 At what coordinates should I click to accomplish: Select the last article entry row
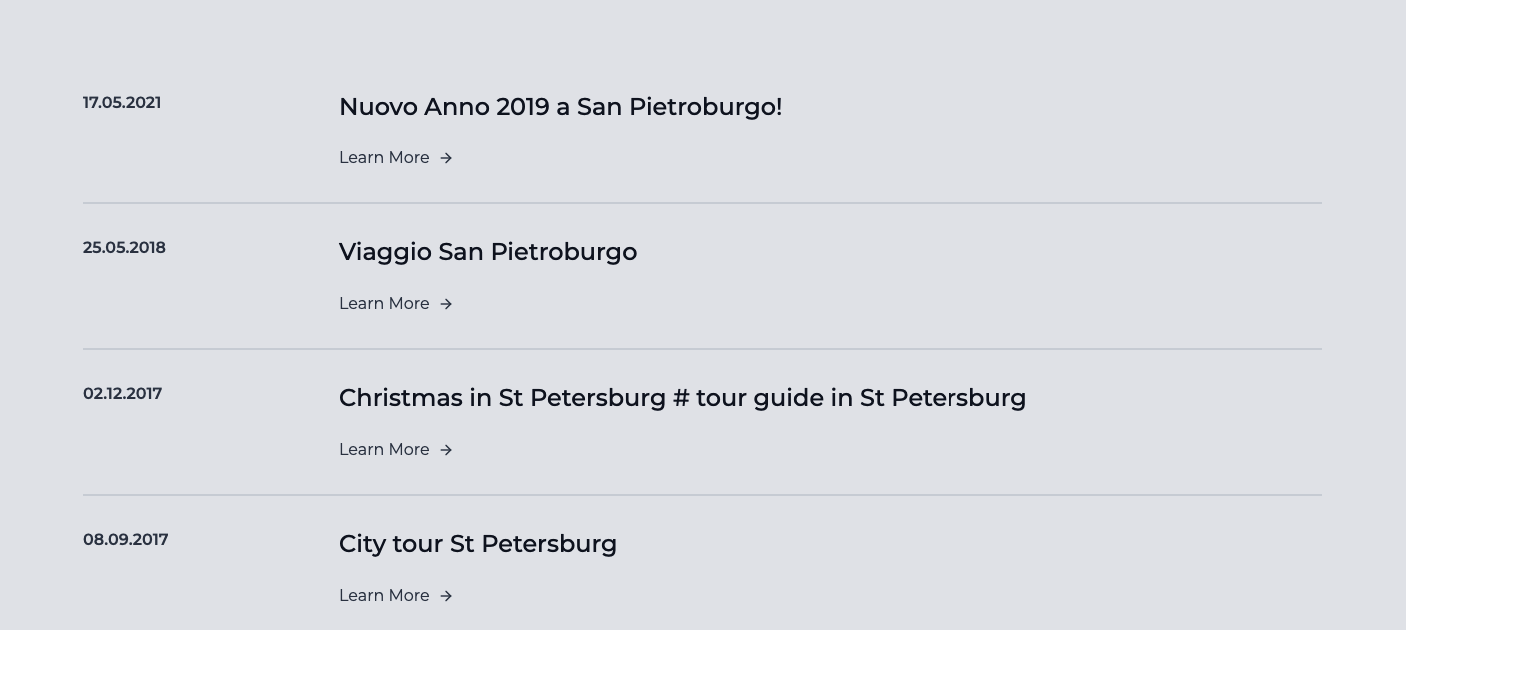700,567
